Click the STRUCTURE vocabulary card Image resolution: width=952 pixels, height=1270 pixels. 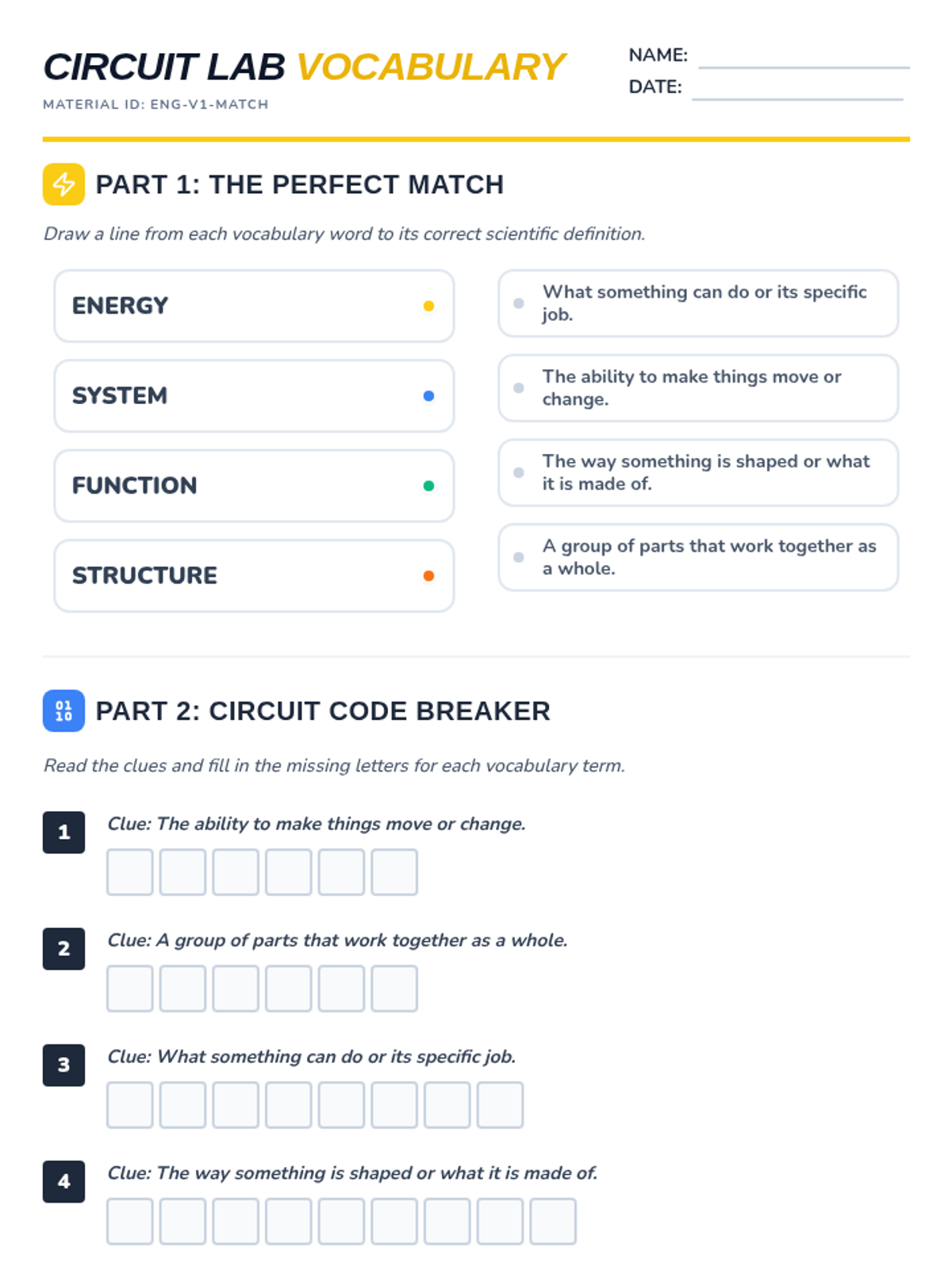point(254,575)
